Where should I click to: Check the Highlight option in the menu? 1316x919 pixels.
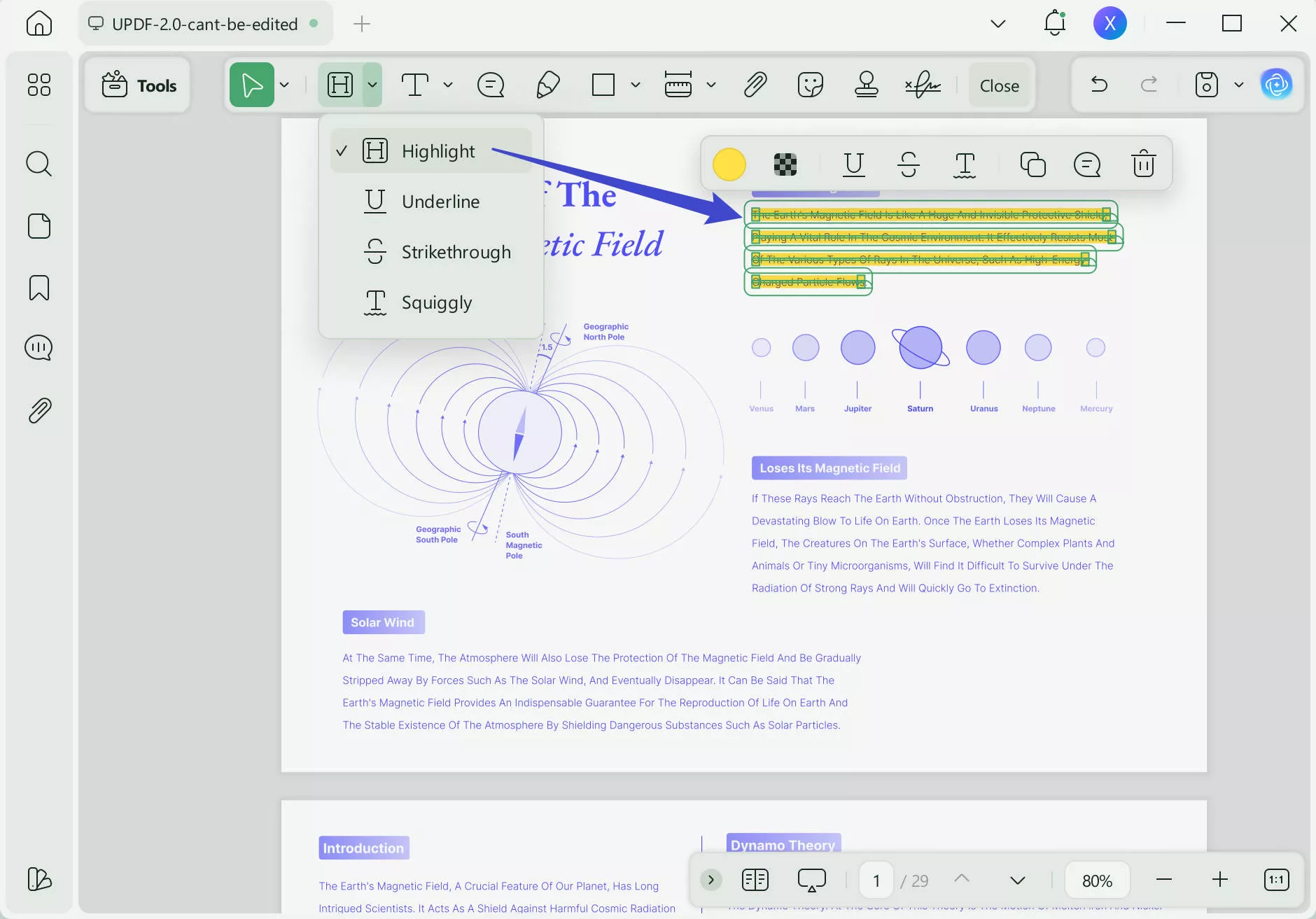click(x=430, y=150)
